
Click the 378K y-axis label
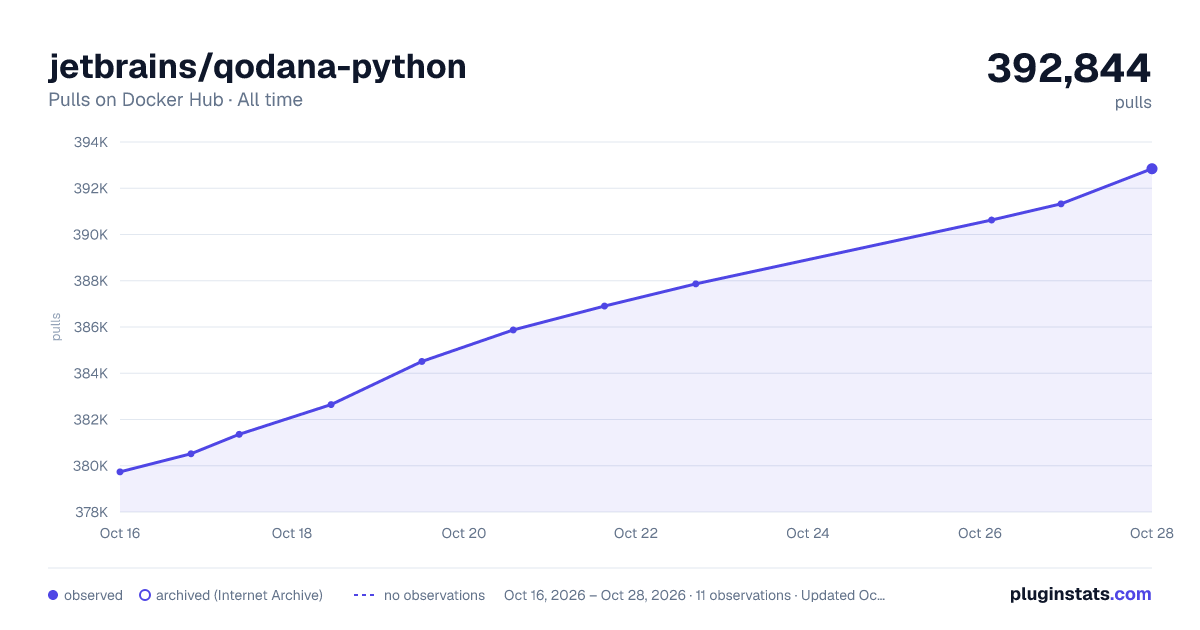click(x=90, y=512)
